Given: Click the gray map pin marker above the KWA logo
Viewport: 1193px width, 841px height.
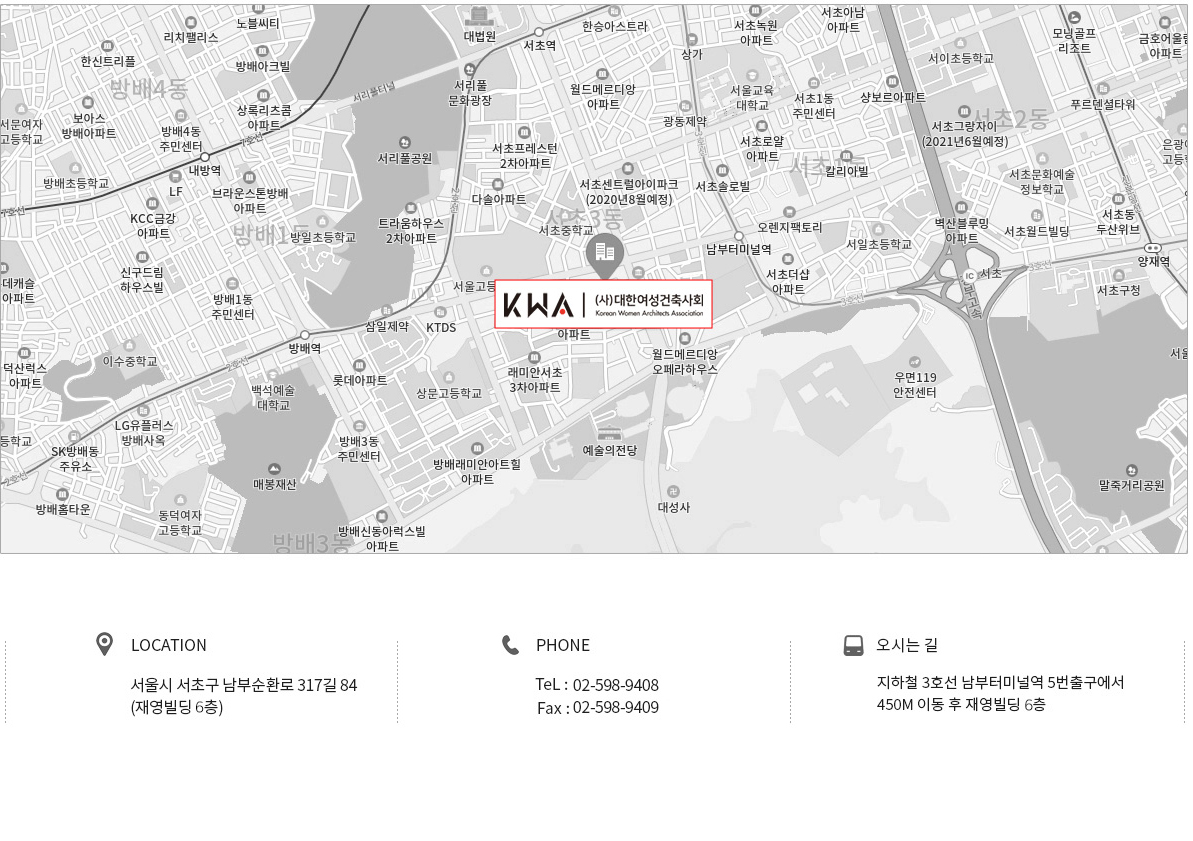Looking at the screenshot, I should pos(604,254).
